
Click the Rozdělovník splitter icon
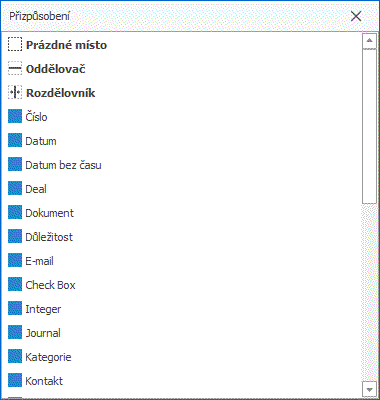coord(15,93)
